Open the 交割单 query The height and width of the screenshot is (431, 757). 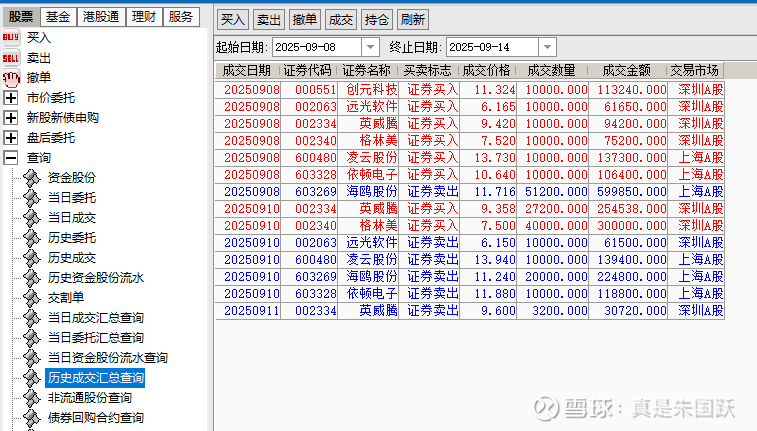[x=66, y=298]
